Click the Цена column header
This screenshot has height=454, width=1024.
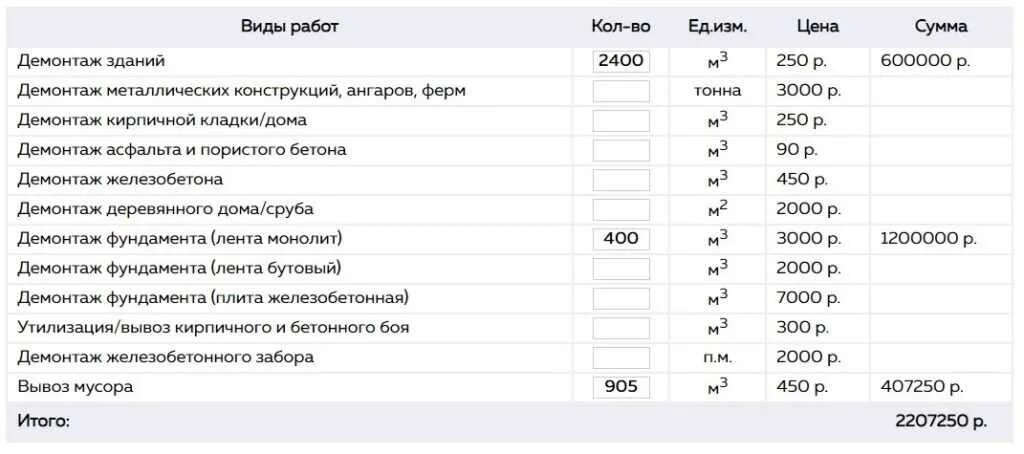[x=818, y=27]
